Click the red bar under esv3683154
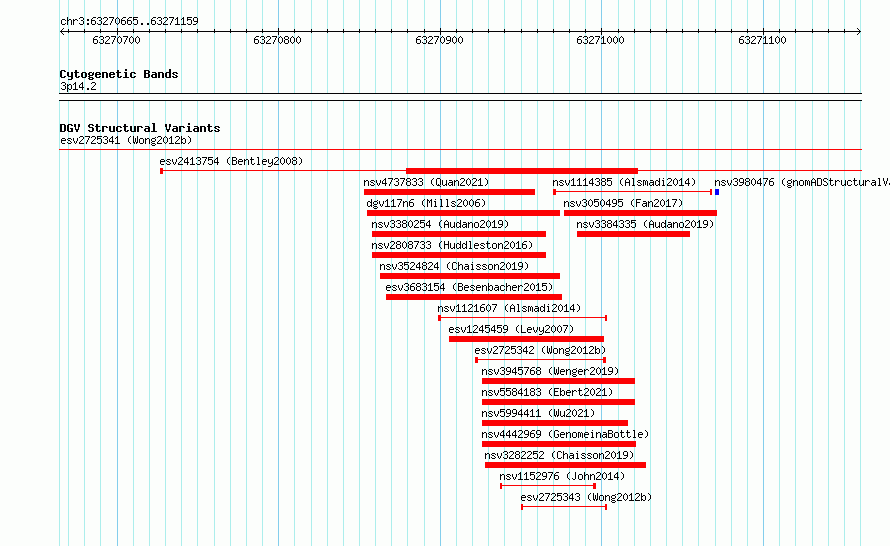 point(474,297)
